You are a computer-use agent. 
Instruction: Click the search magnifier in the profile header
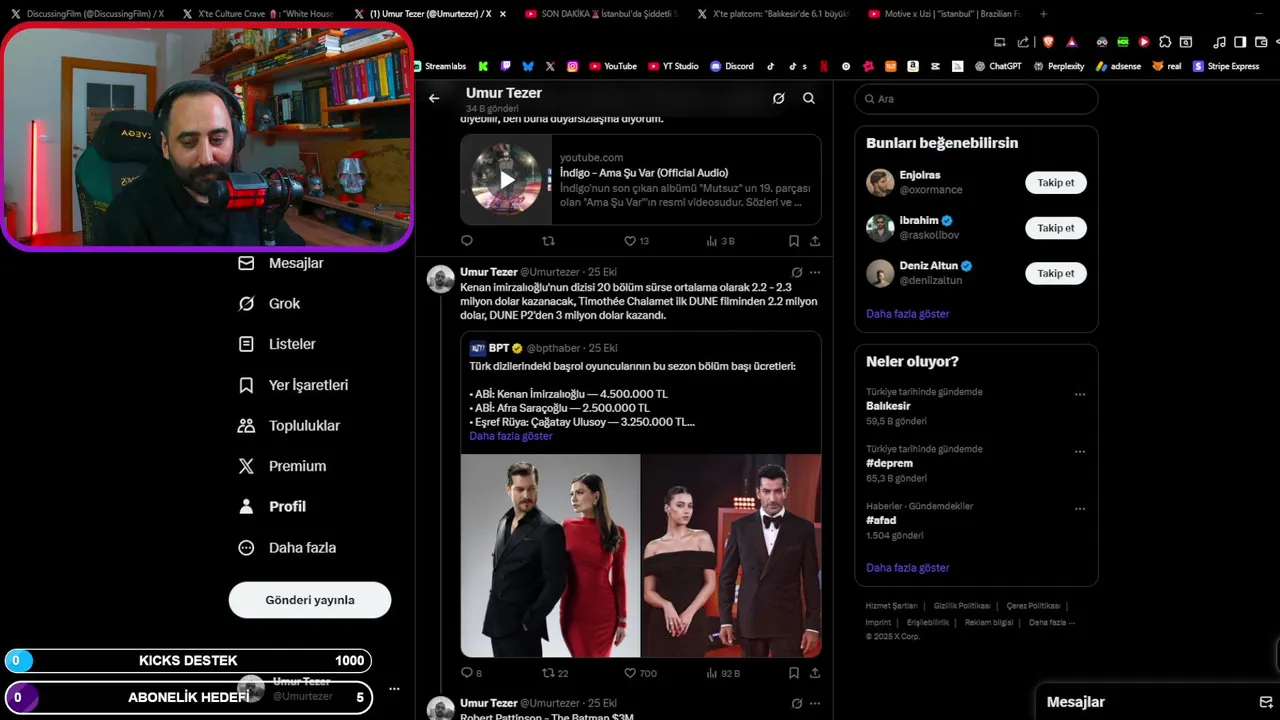809,98
